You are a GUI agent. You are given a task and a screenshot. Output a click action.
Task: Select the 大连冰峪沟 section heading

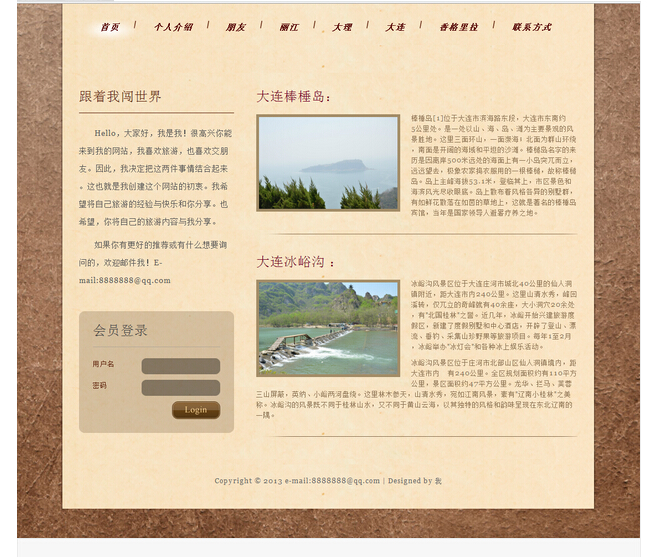[294, 262]
